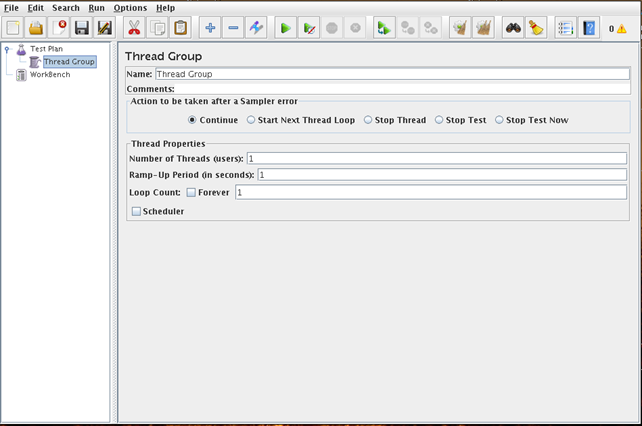Select the Start Next Thread Loop option
642x426 pixels.
coord(251,120)
